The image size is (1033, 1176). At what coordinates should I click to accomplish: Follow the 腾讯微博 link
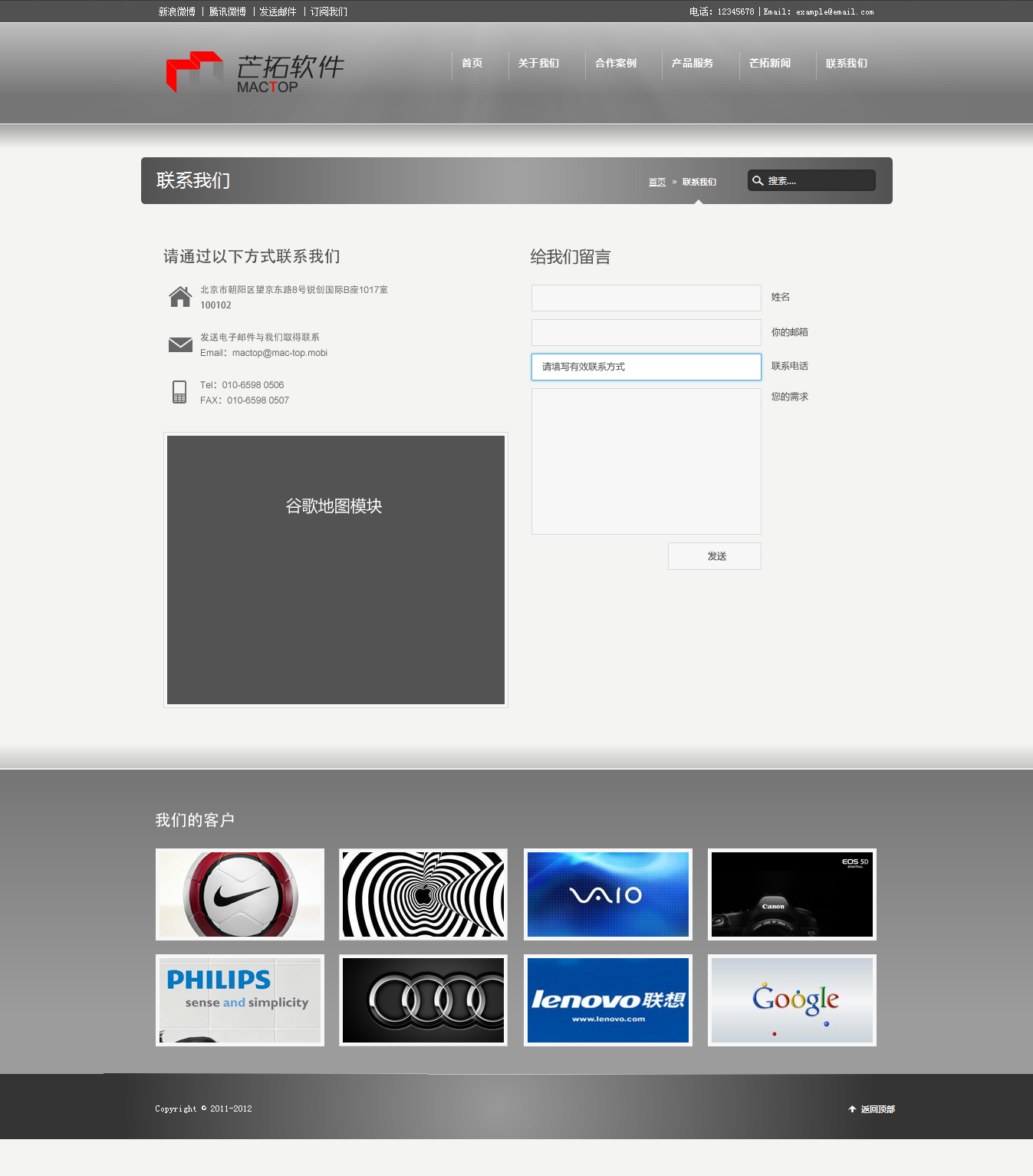(228, 12)
